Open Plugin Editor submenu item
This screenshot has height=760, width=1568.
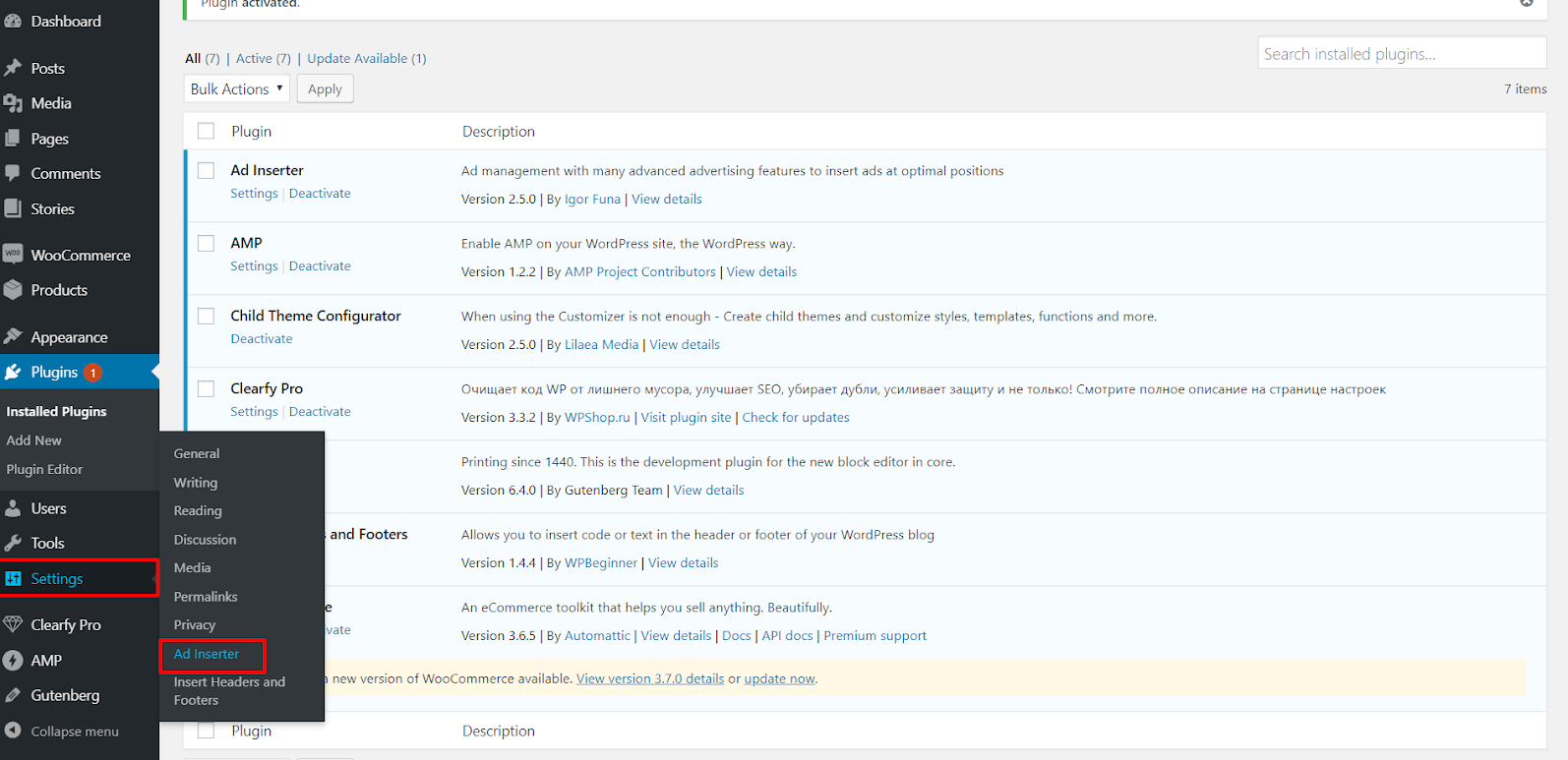[x=44, y=469]
